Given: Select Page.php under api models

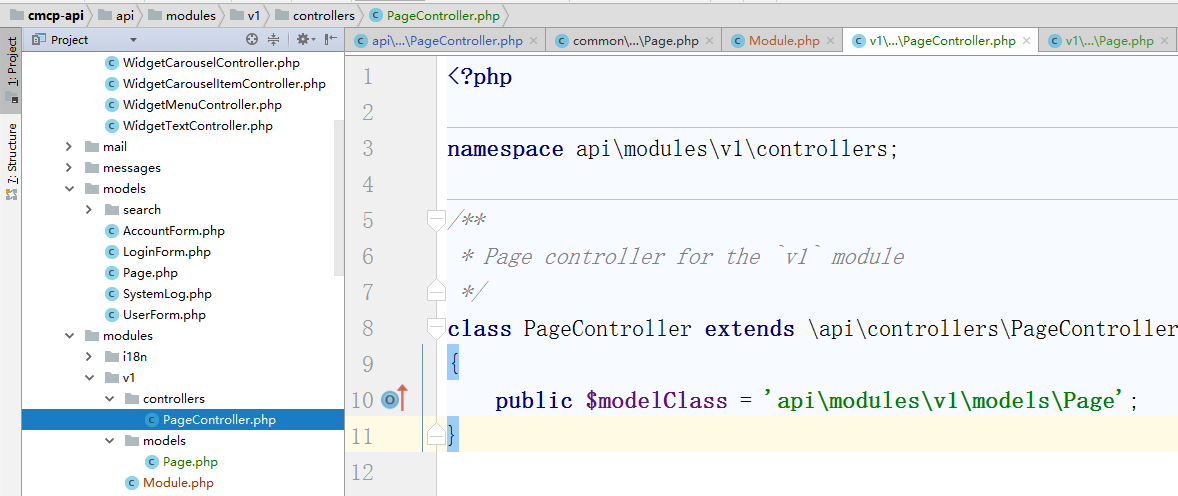Looking at the screenshot, I should tap(141, 273).
